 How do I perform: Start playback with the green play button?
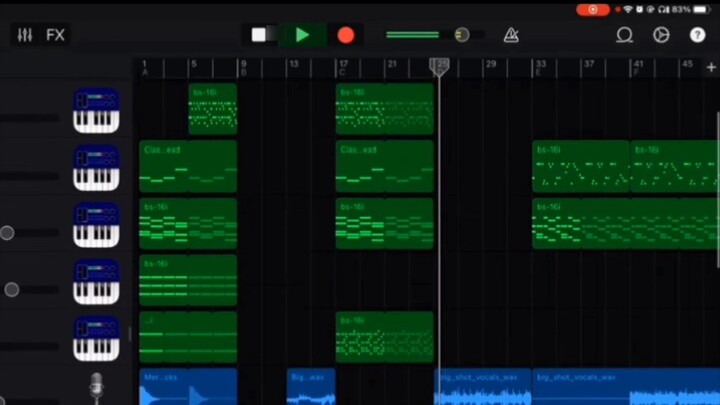coord(302,35)
